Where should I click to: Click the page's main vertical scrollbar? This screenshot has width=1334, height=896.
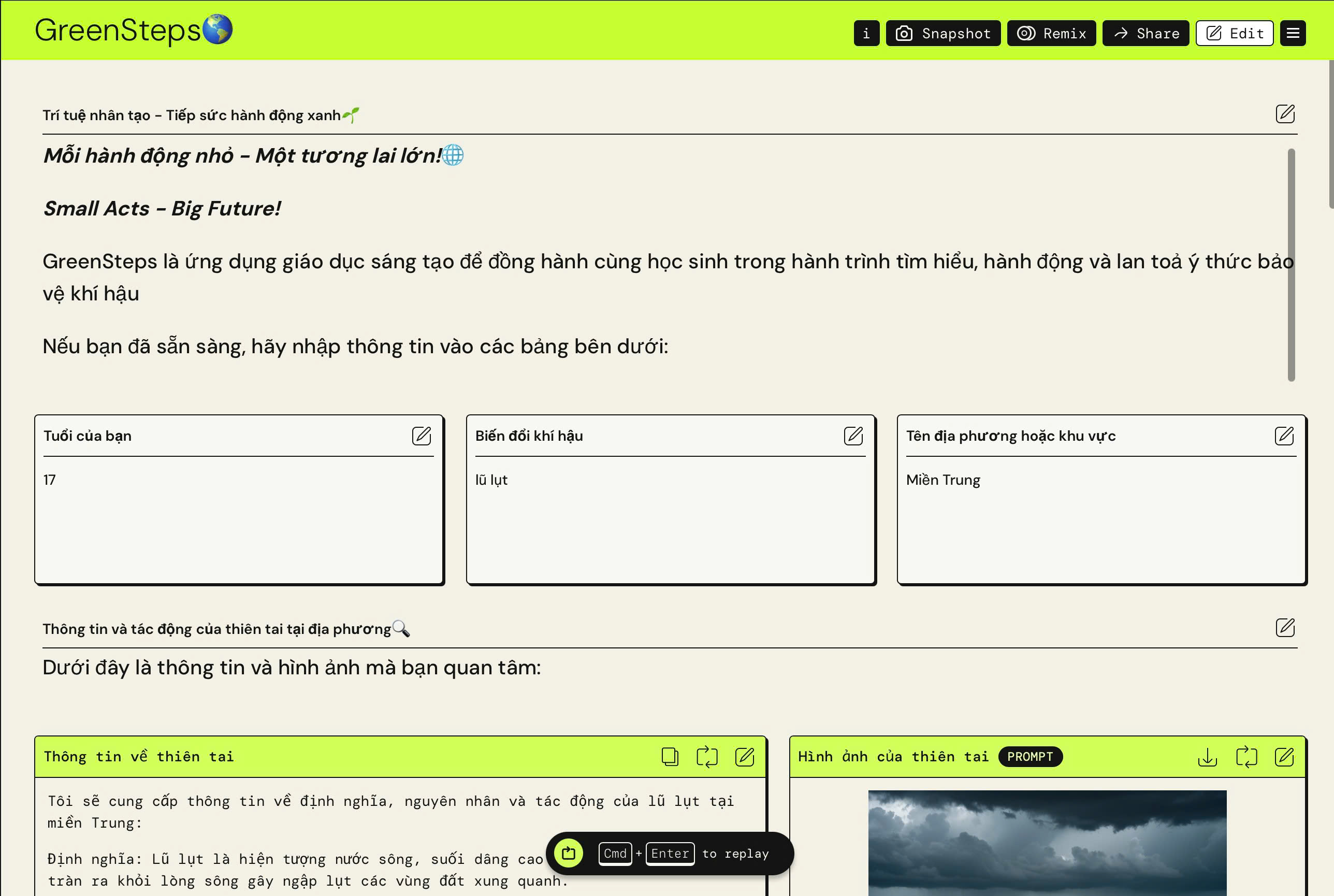[1331, 134]
